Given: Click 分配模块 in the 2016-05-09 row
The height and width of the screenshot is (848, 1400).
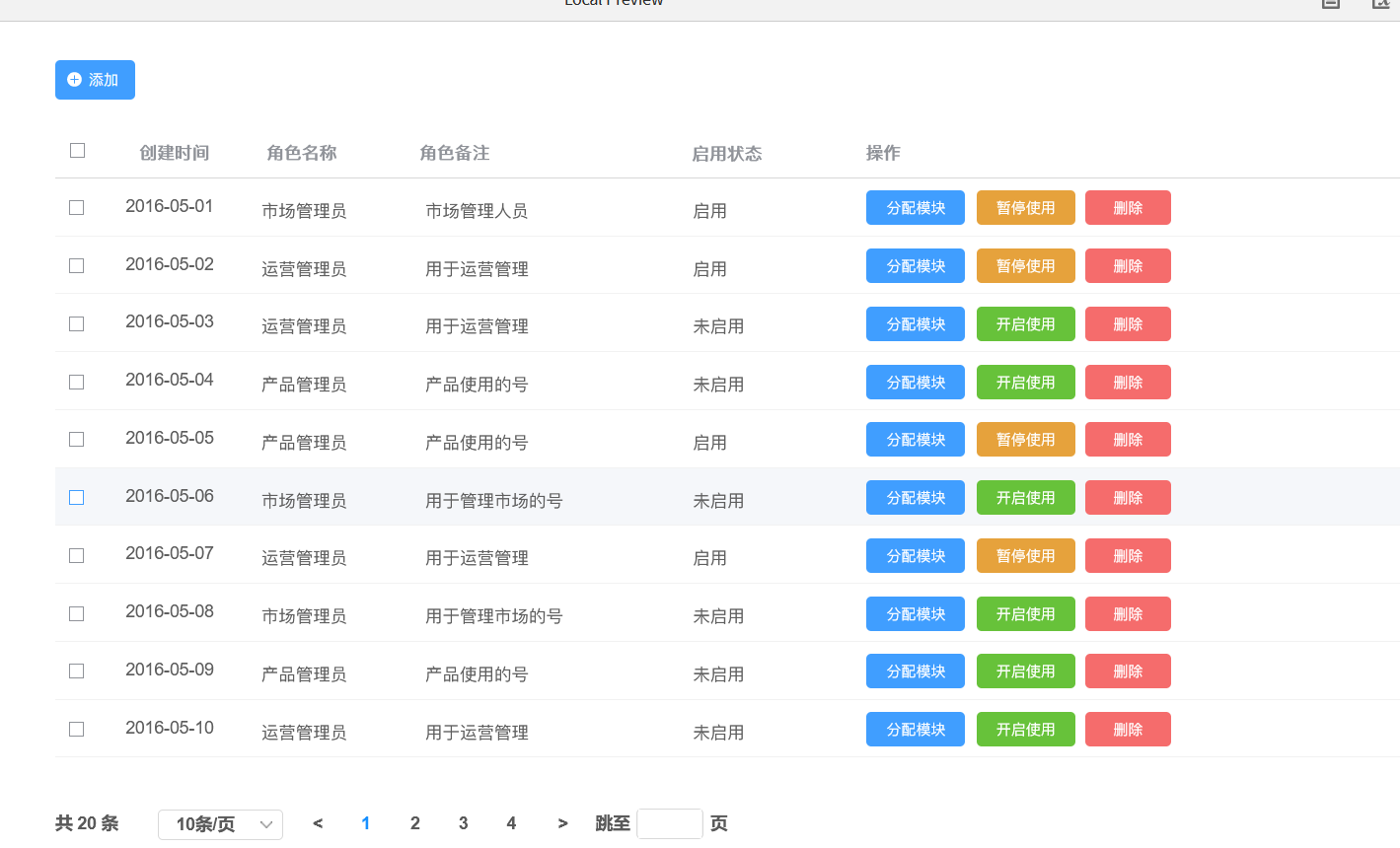Looking at the screenshot, I should pos(916,671).
